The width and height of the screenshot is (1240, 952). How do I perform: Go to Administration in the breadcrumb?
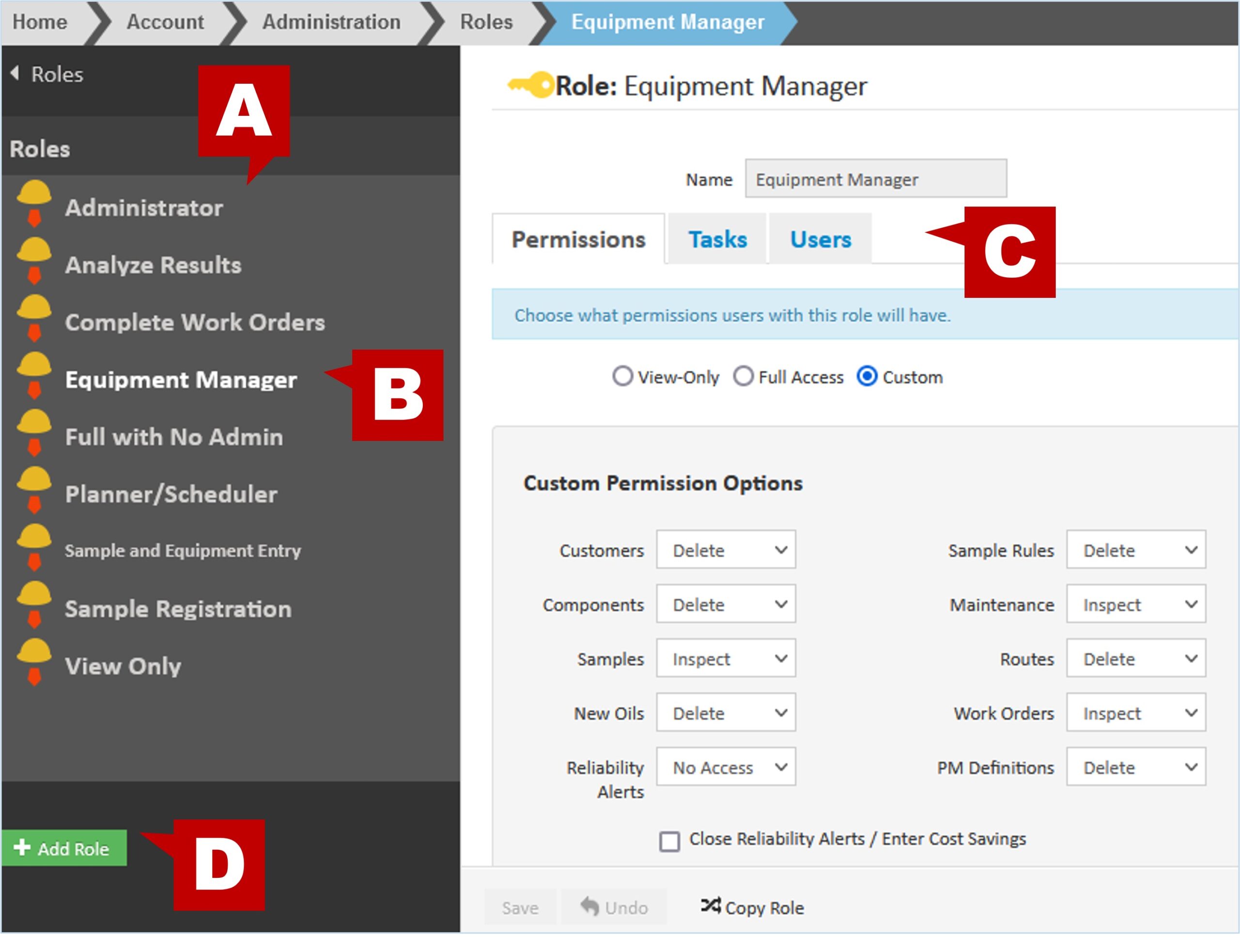point(331,22)
